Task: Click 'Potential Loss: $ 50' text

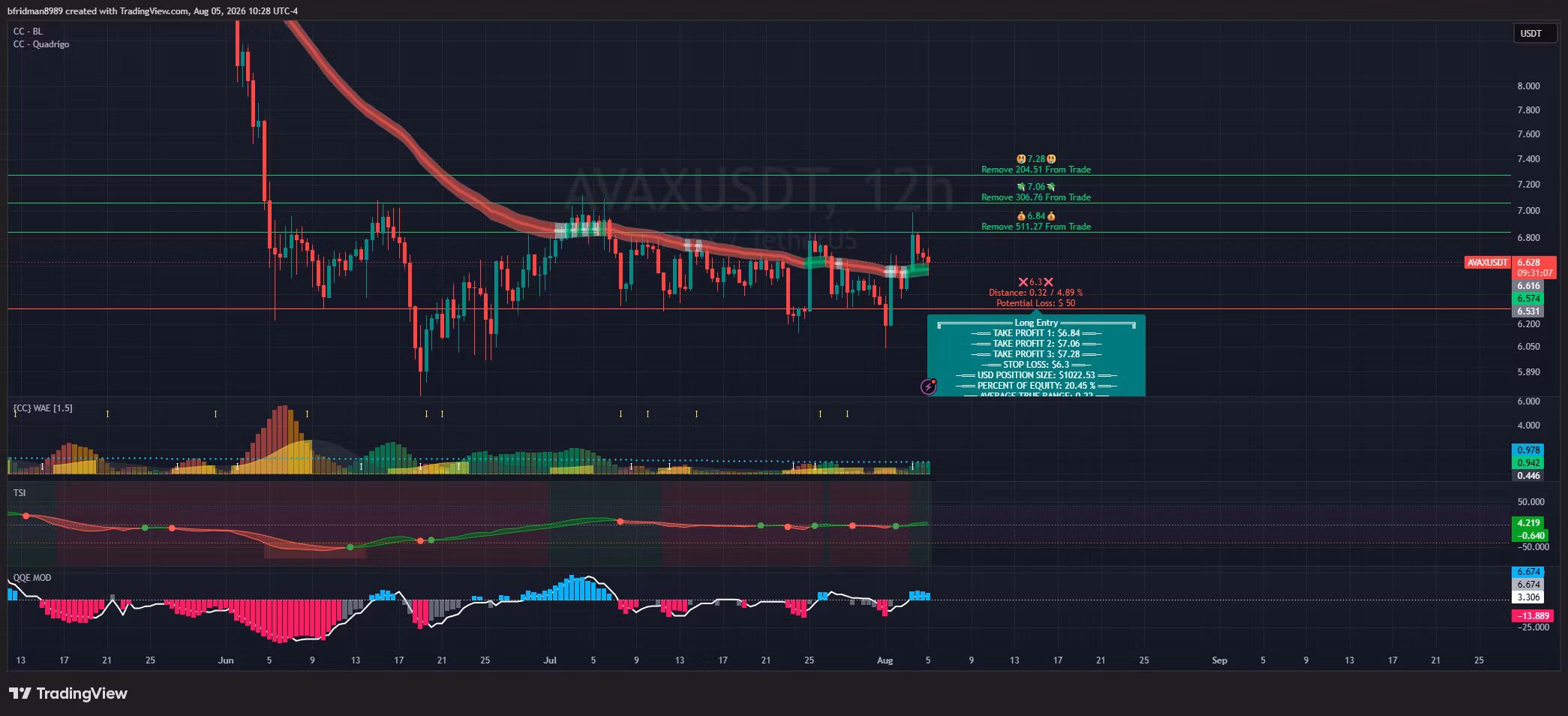Action: [x=1036, y=303]
